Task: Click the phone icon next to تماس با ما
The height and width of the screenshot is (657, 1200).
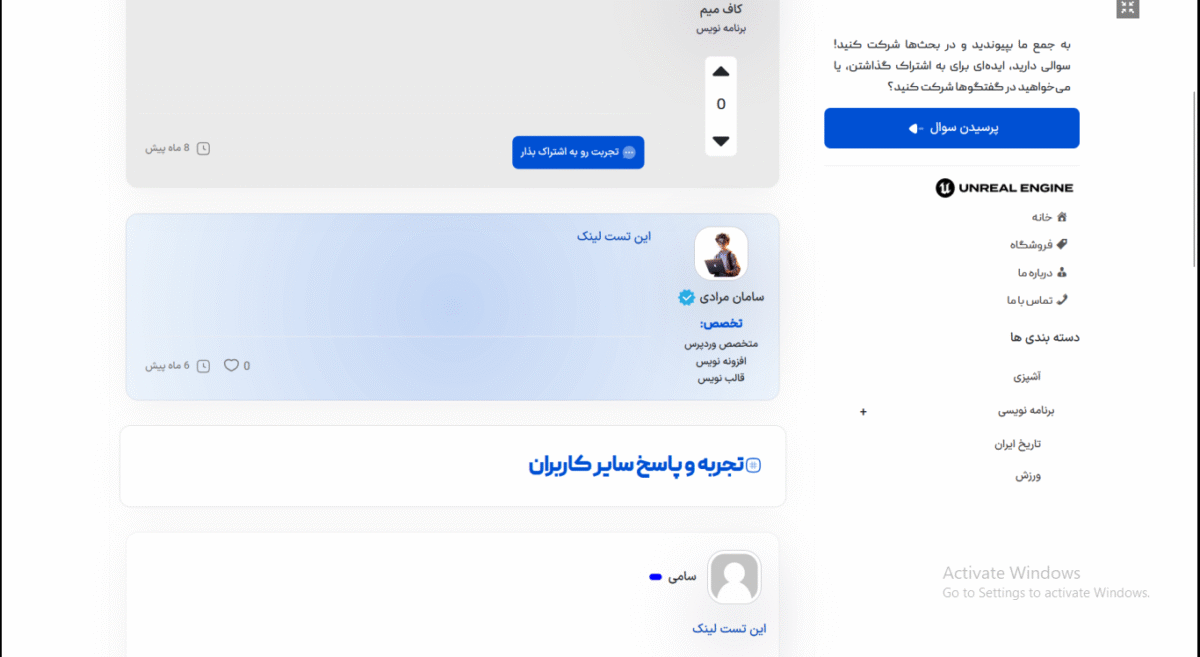Action: 1062,299
